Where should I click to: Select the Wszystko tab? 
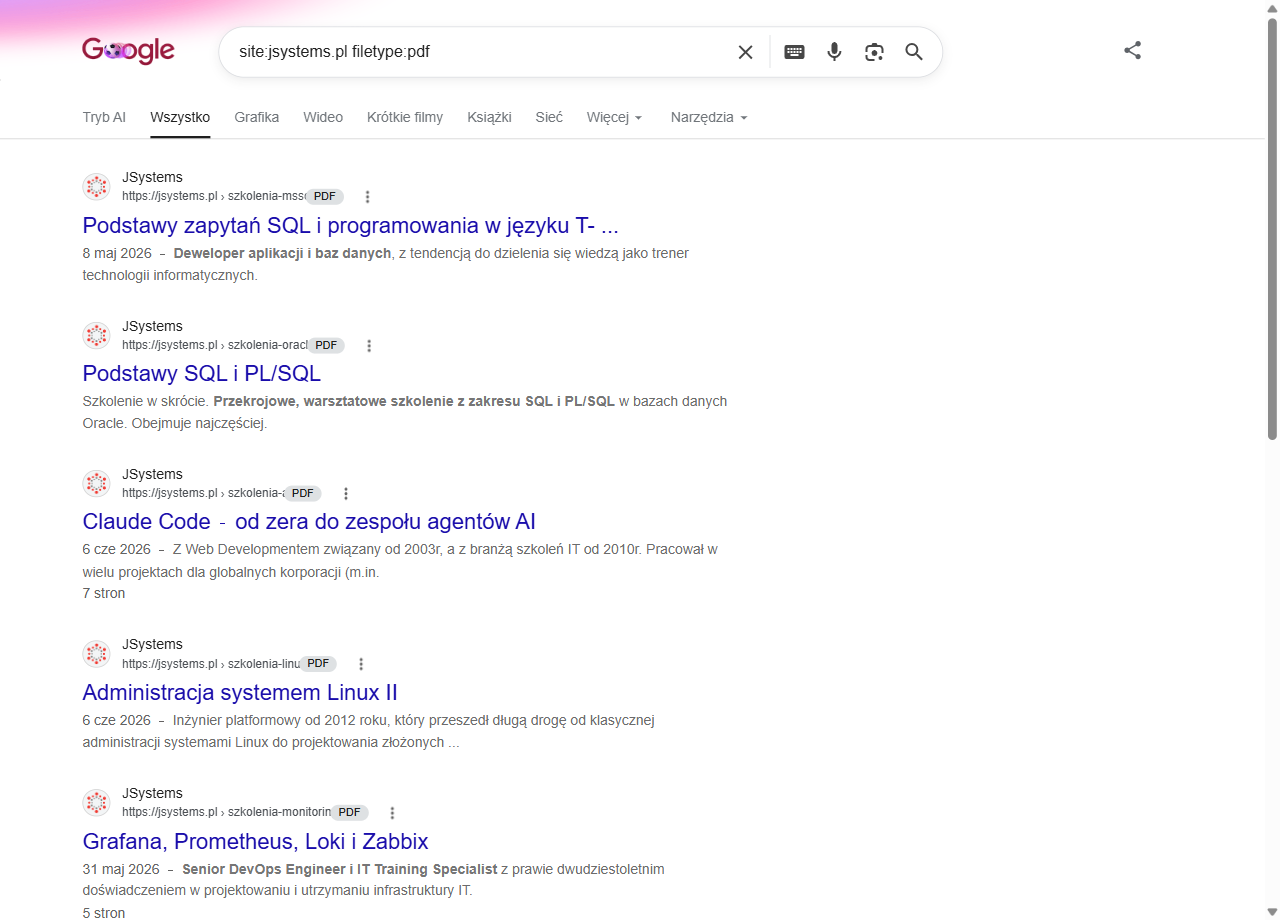180,117
